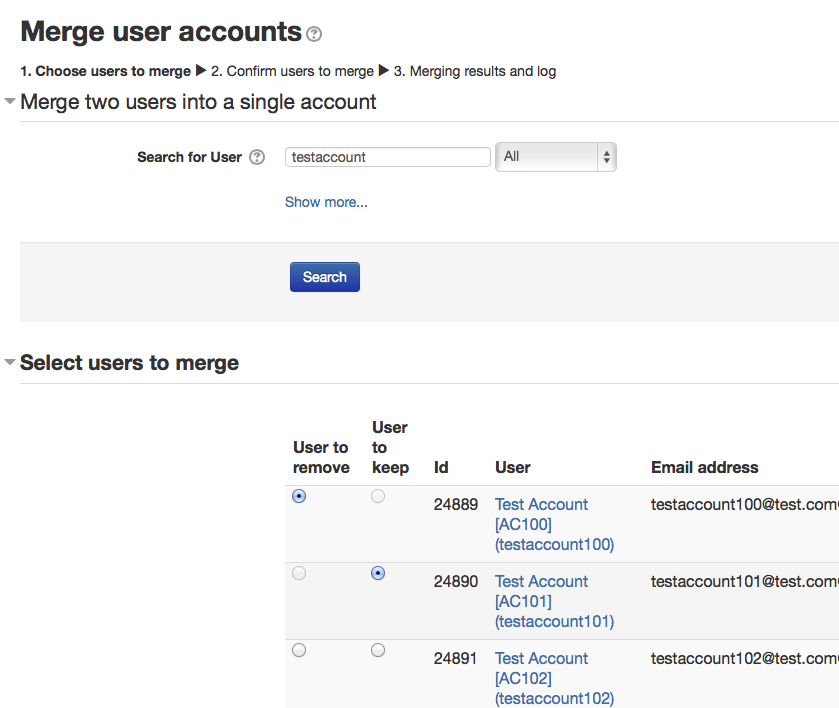Click the User to keep column header
Viewport: 839px width, 708px height.
click(390, 447)
